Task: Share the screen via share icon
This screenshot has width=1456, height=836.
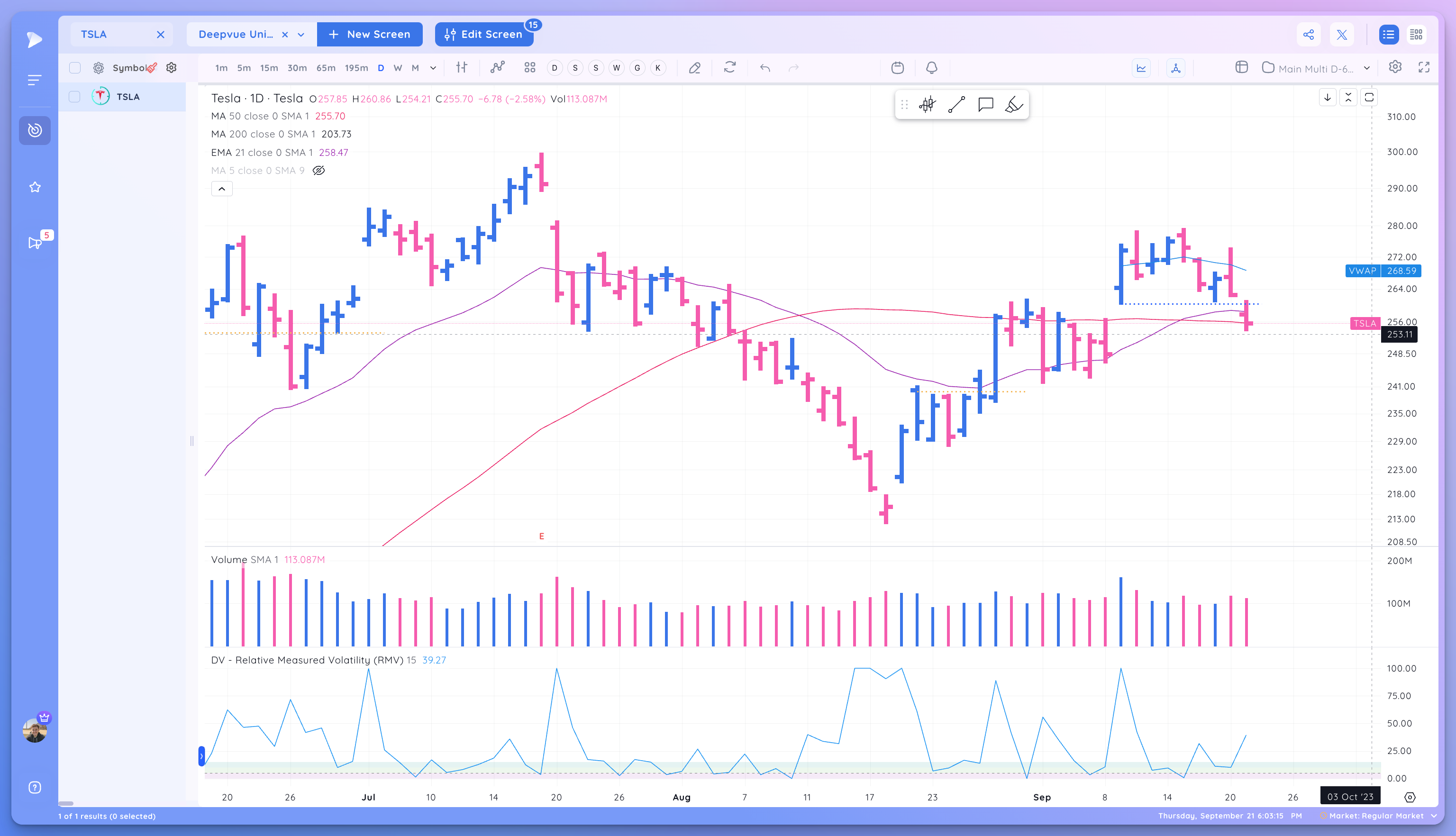Action: click(x=1308, y=35)
